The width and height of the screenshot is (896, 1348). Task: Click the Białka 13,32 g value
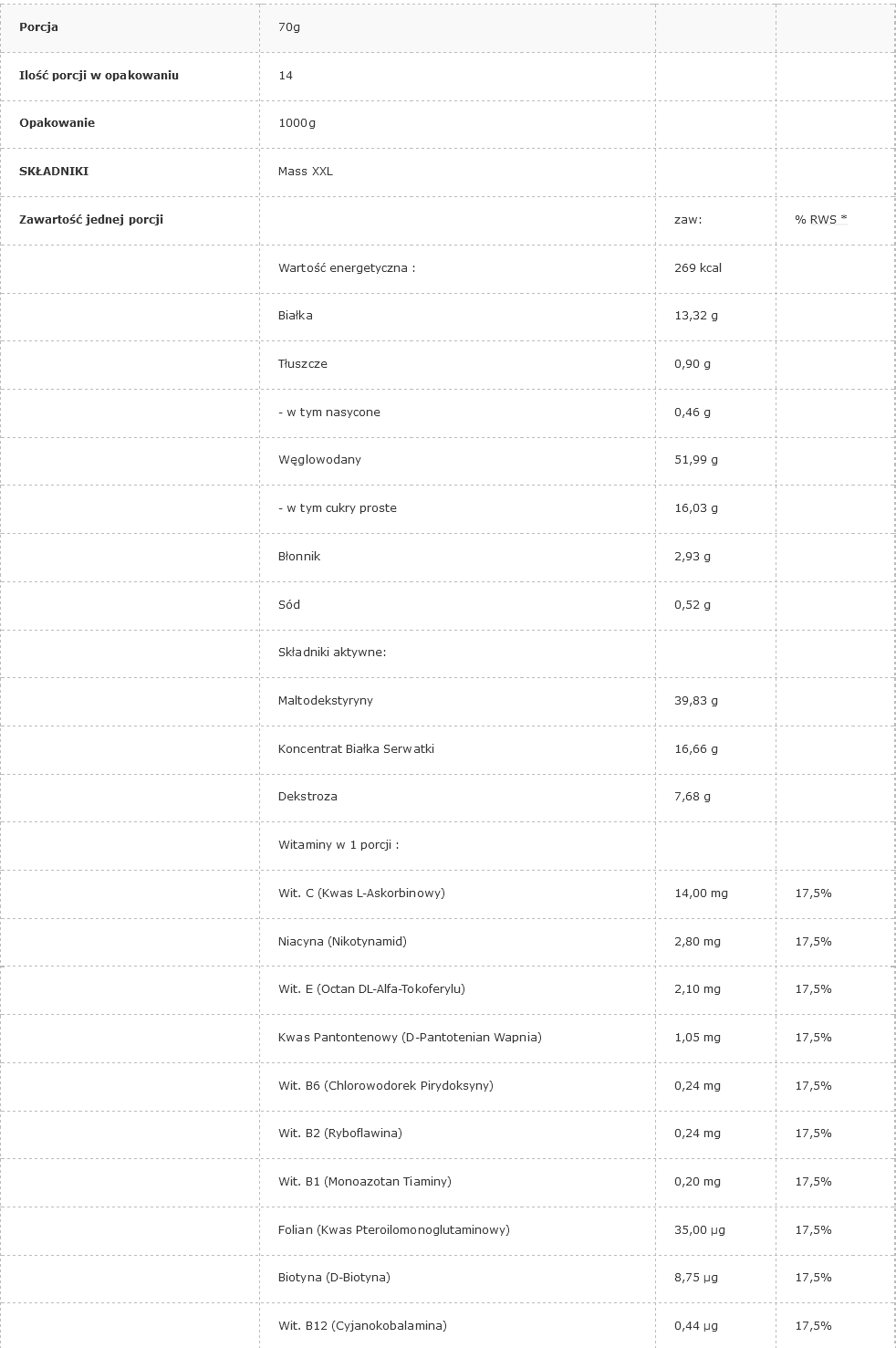696,316
